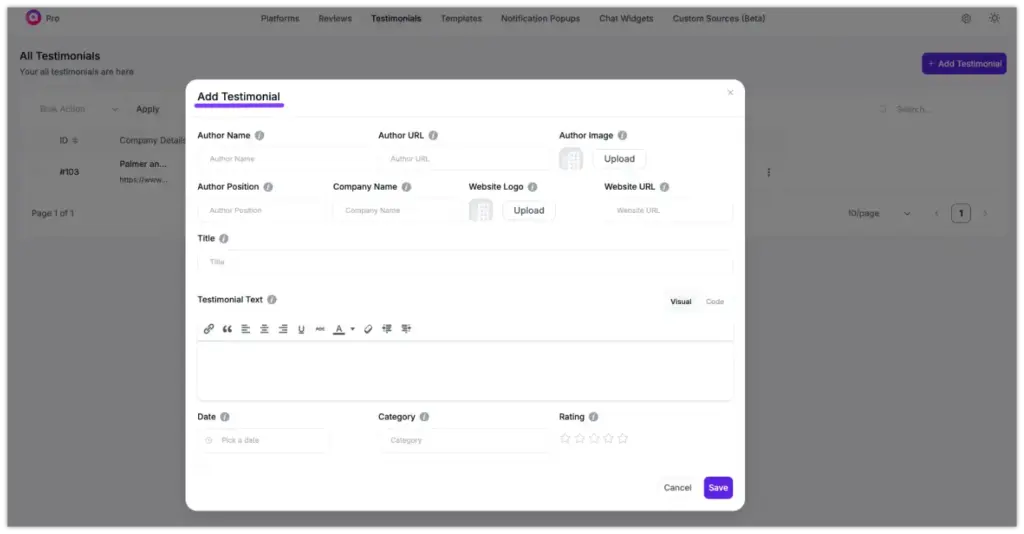The height and width of the screenshot is (534, 1024).
Task: Set the rating to two stars
Action: (580, 438)
